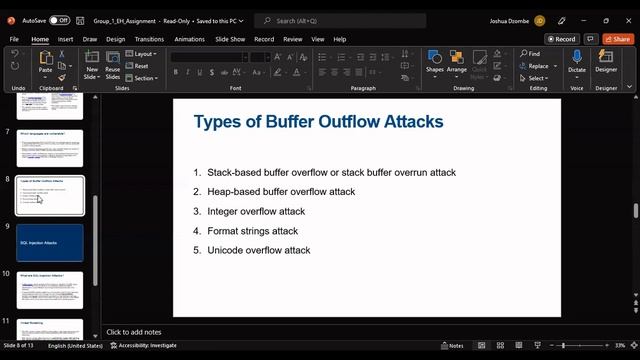Click the Dictate microphone icon
This screenshot has width=640, height=360.
(577, 57)
